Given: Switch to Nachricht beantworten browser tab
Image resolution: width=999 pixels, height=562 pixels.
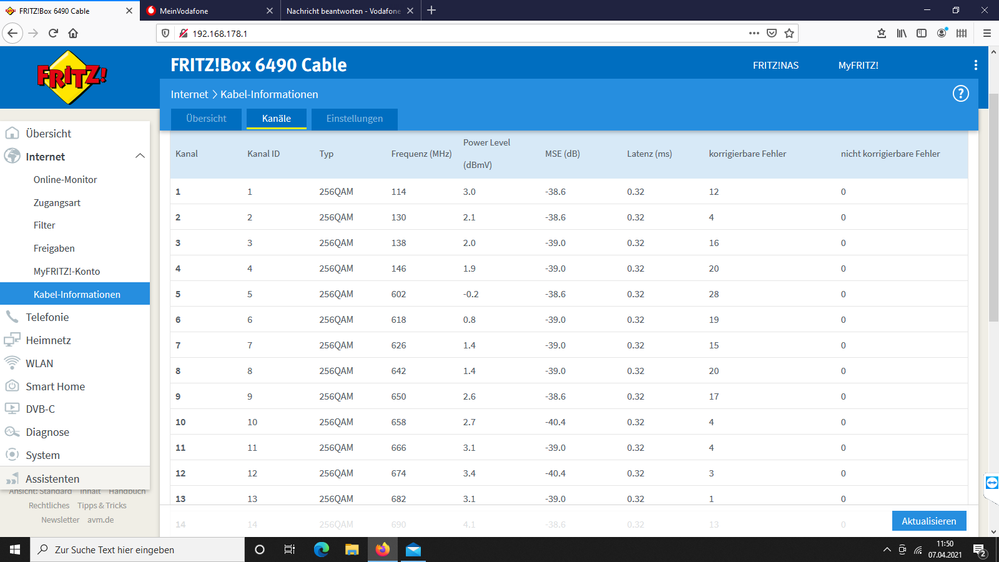Looking at the screenshot, I should pos(348,10).
